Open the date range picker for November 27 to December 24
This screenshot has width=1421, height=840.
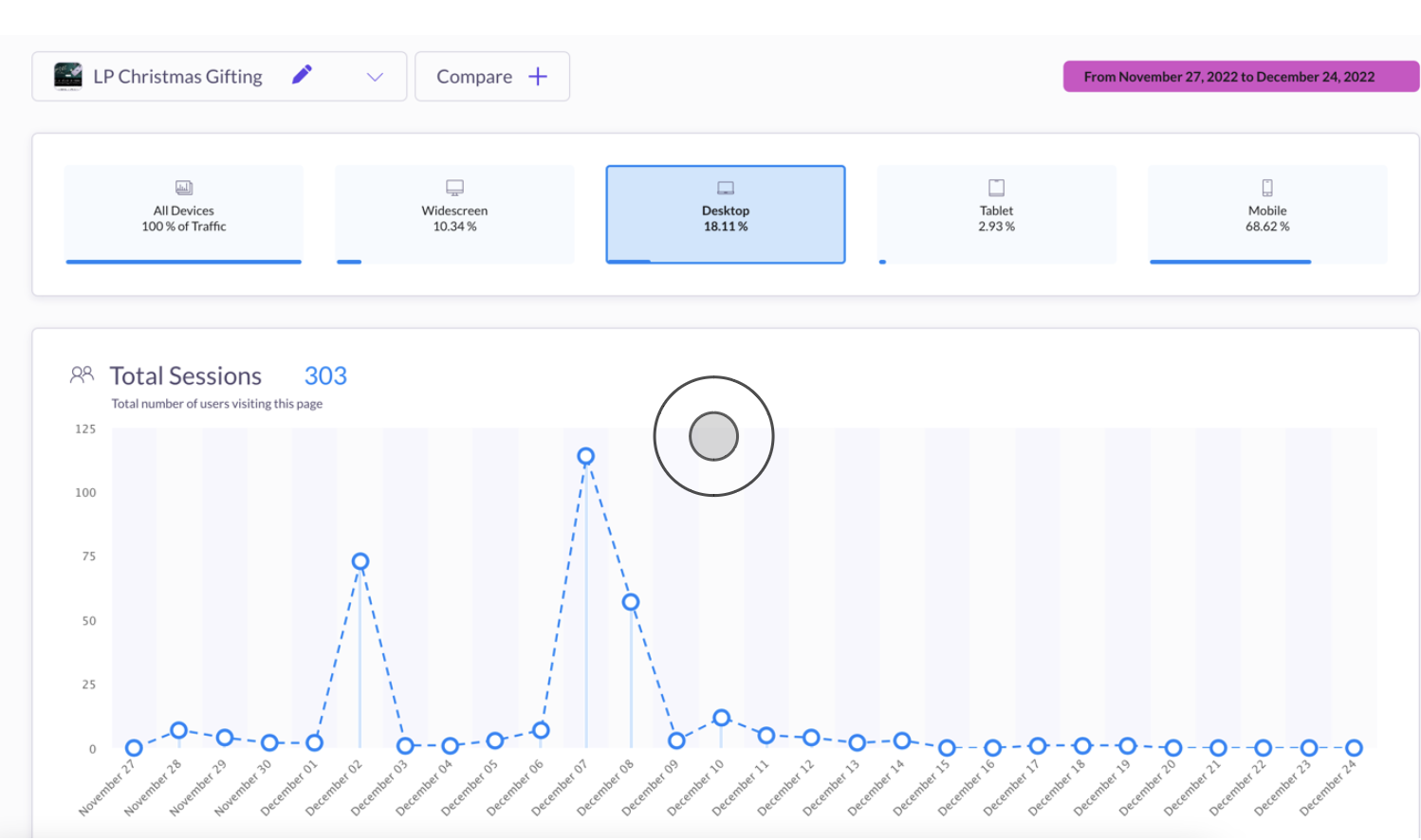1241,77
